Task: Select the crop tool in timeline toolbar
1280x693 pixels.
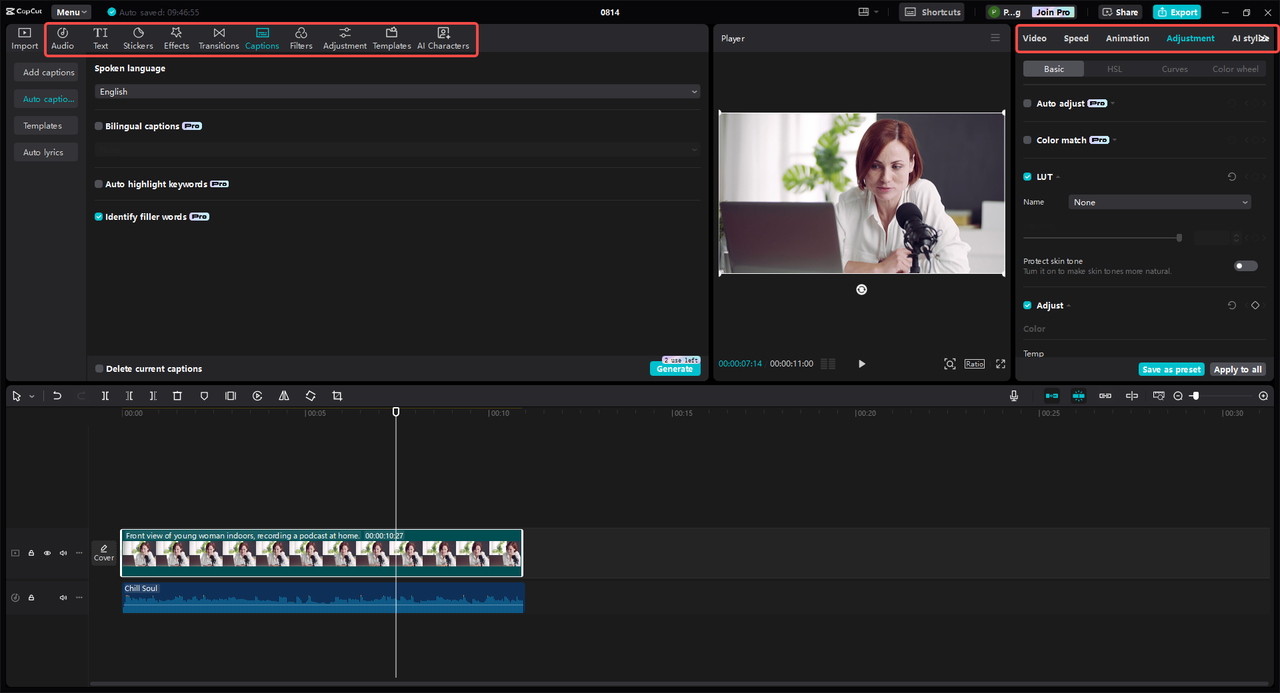Action: [337, 396]
